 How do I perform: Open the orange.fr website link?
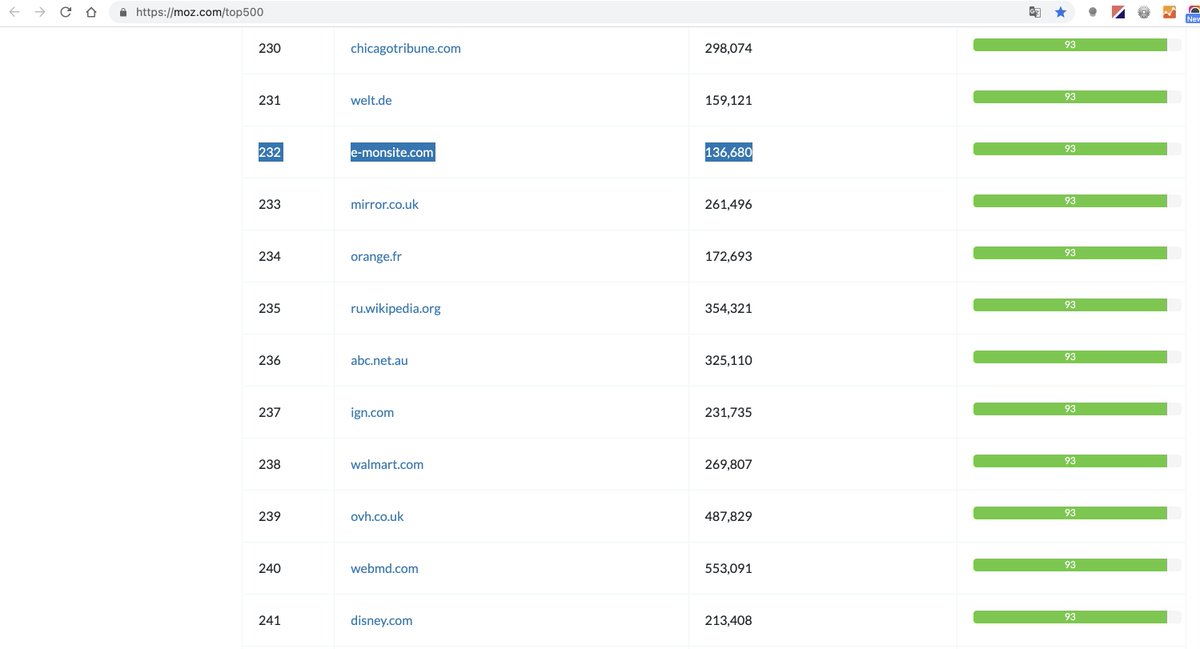pyautogui.click(x=377, y=255)
